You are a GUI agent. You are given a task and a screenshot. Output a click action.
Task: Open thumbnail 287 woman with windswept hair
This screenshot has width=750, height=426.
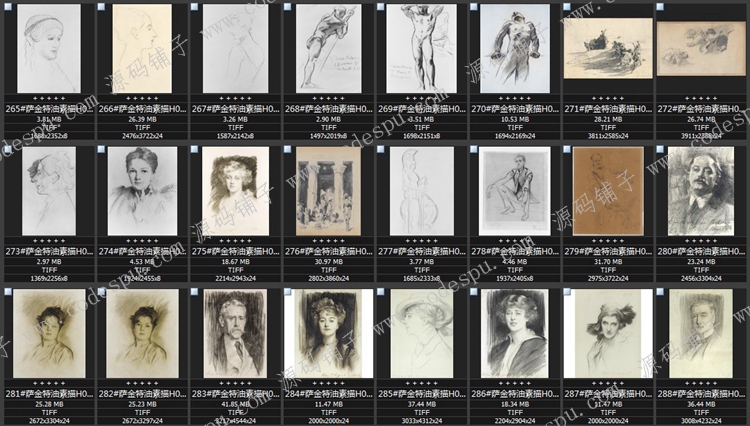[608, 333]
